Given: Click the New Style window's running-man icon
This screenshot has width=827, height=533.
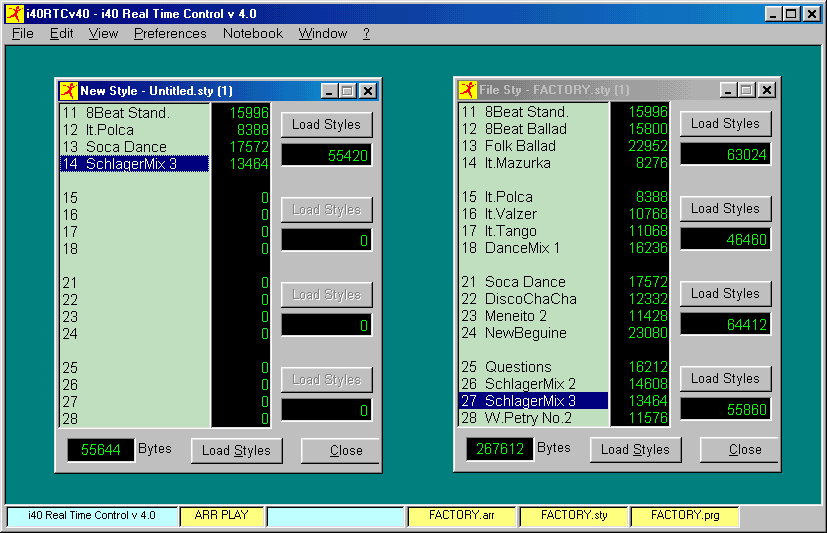Looking at the screenshot, I should point(68,91).
